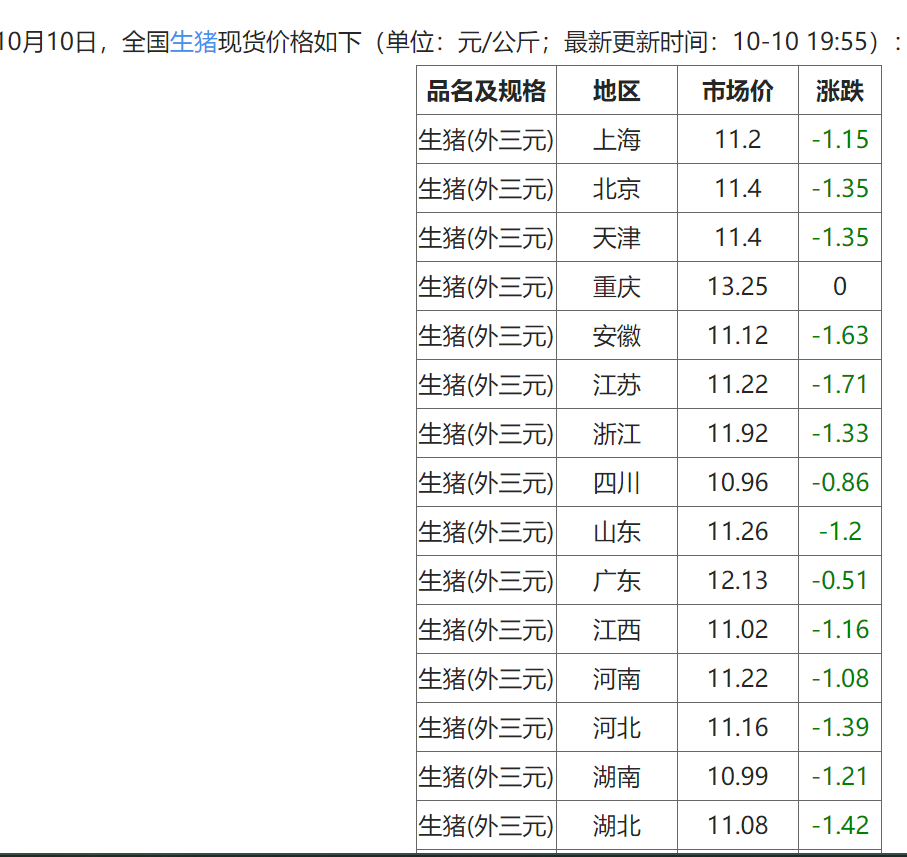Click the 广东 price 12.13
This screenshot has width=907, height=857.
(738, 581)
